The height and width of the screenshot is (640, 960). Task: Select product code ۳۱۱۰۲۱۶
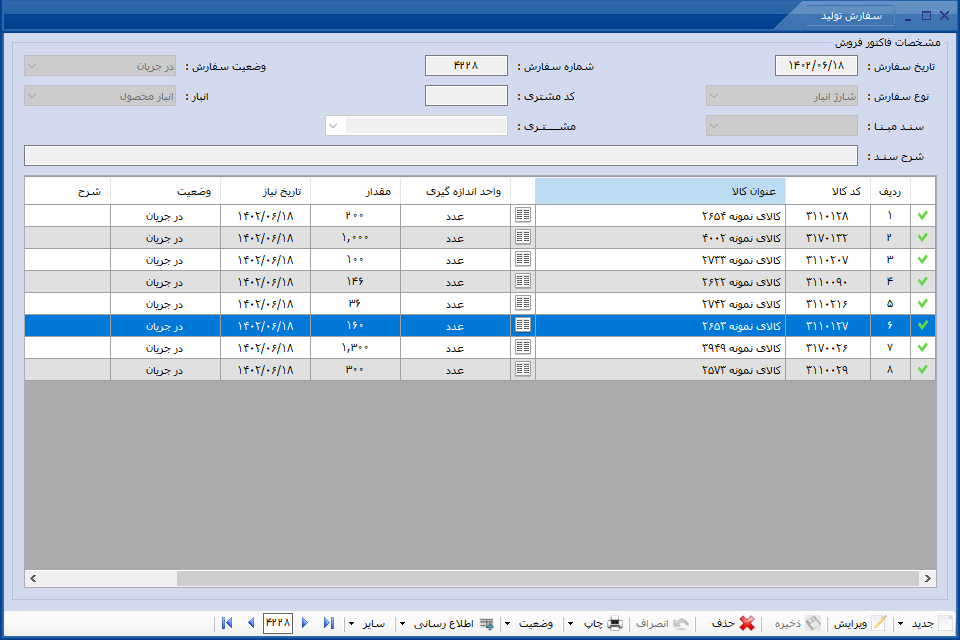tap(828, 304)
